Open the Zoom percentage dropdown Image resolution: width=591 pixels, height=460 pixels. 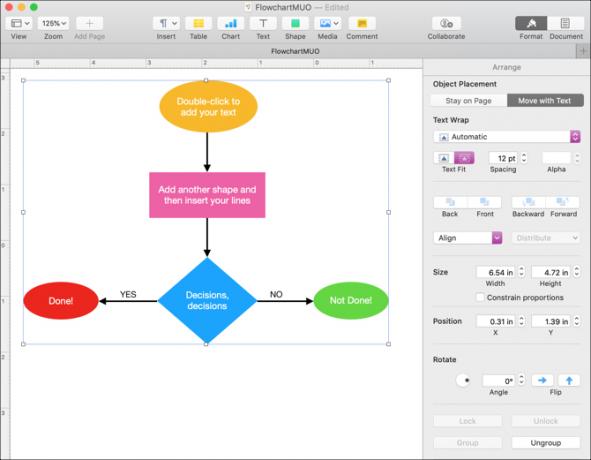pos(54,23)
